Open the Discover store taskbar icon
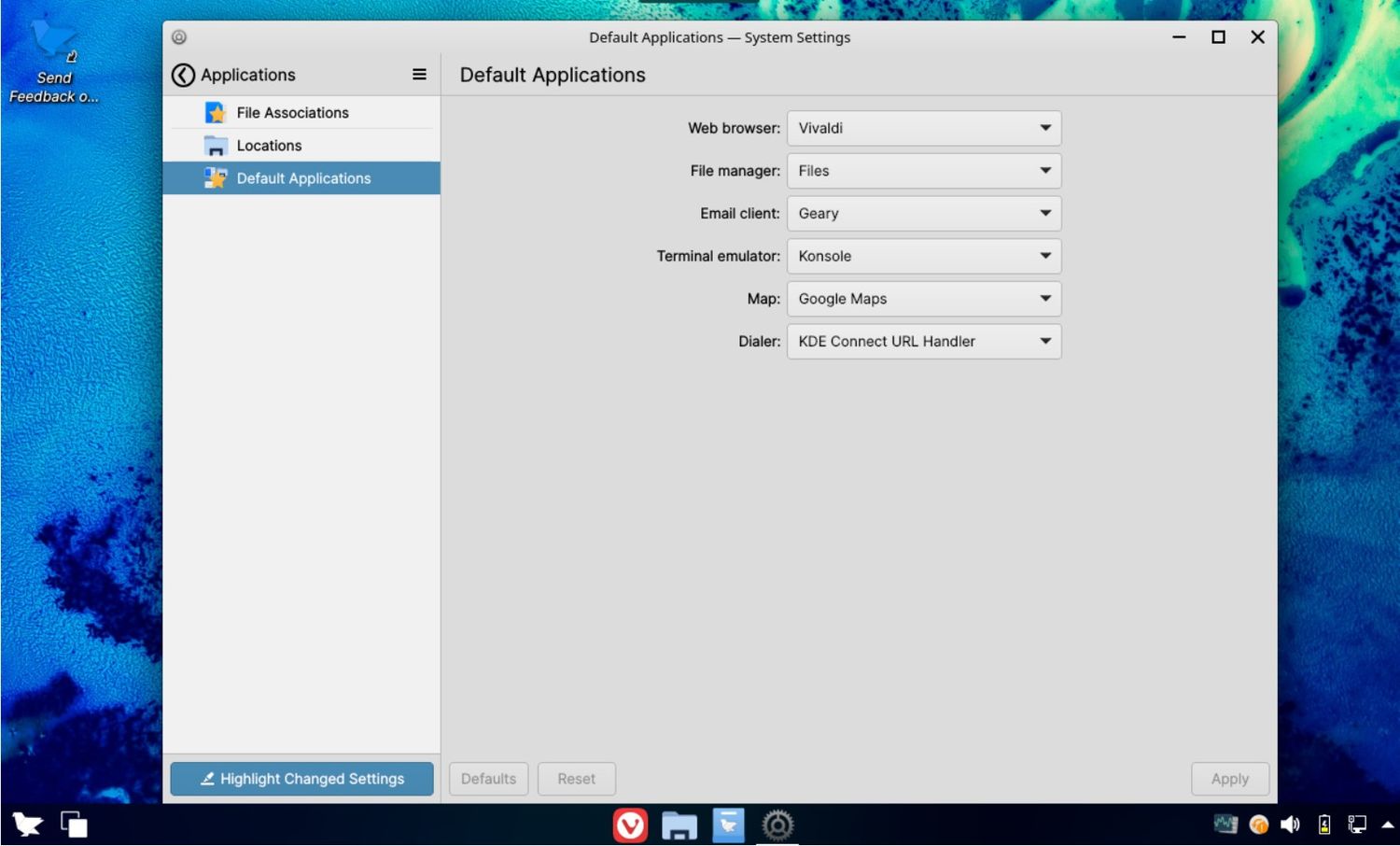Viewport: 1400px width, 846px height. point(728,825)
